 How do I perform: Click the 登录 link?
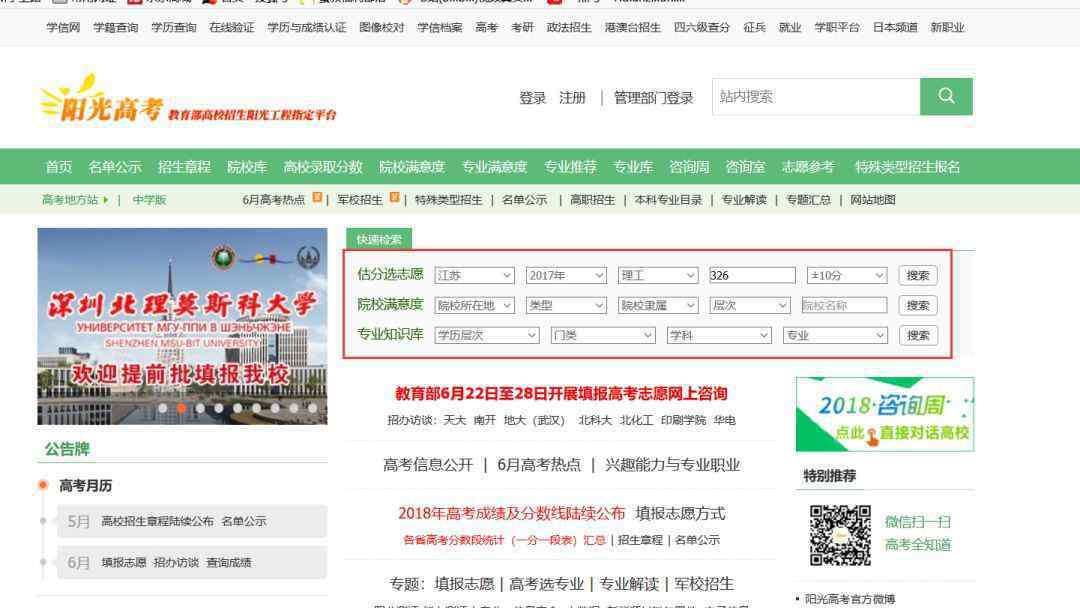click(x=532, y=98)
